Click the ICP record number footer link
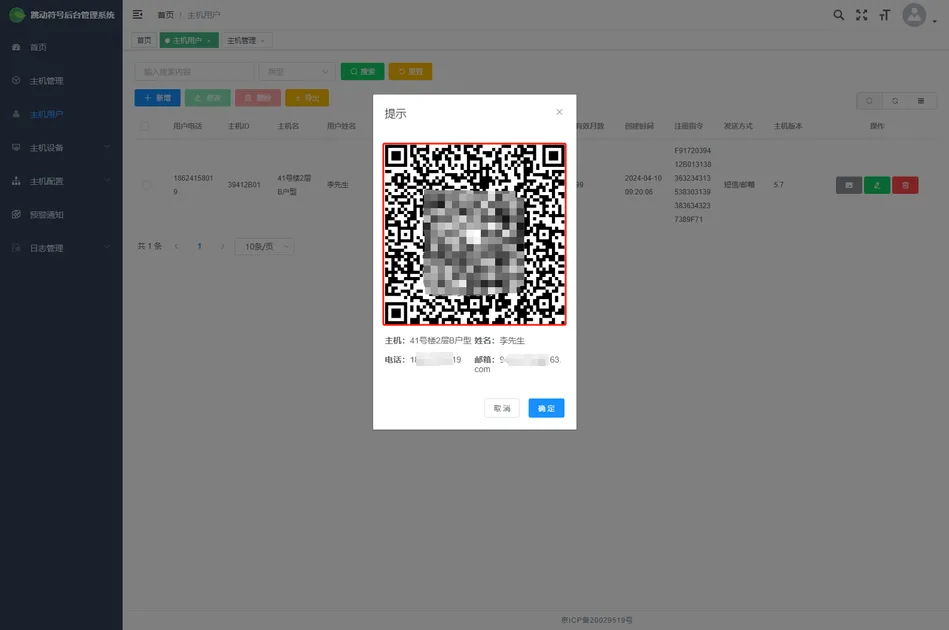949x630 pixels. [x=597, y=620]
